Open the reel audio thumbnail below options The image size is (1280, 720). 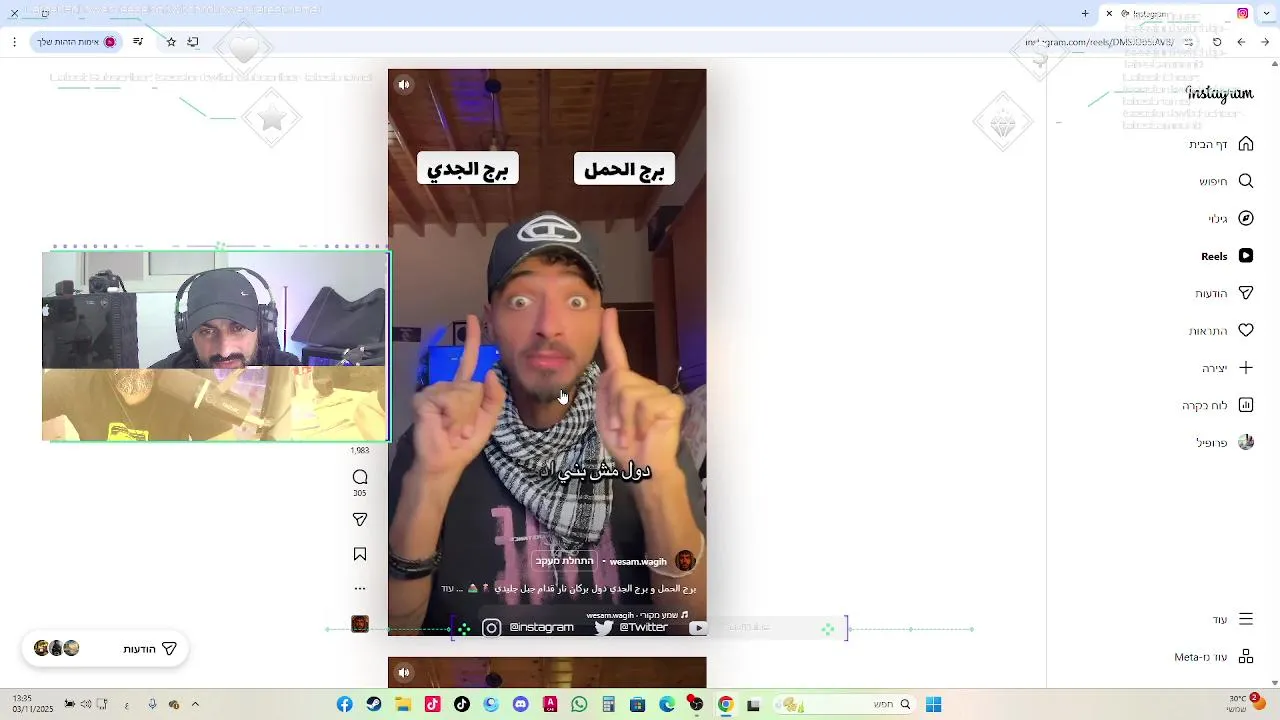tap(360, 624)
